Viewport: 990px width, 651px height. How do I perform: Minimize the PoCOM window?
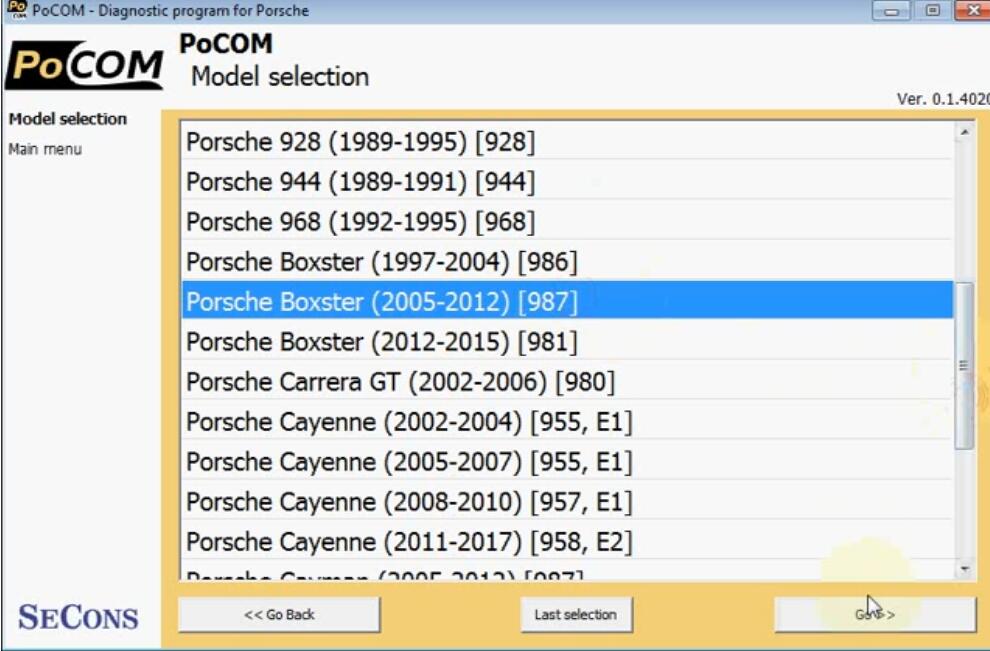pos(891,11)
